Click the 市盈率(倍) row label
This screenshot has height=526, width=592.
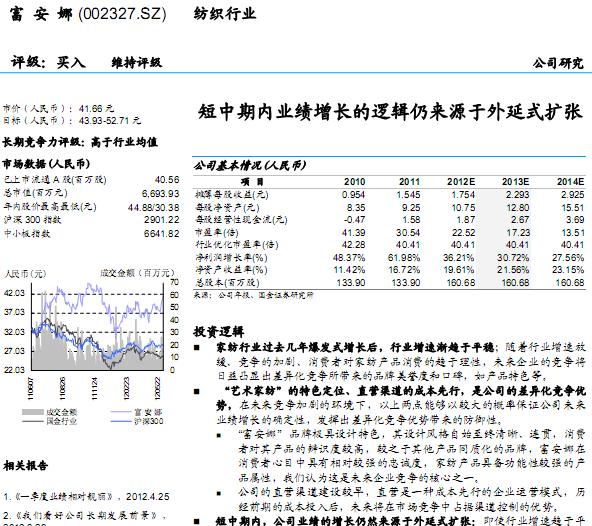point(217,233)
